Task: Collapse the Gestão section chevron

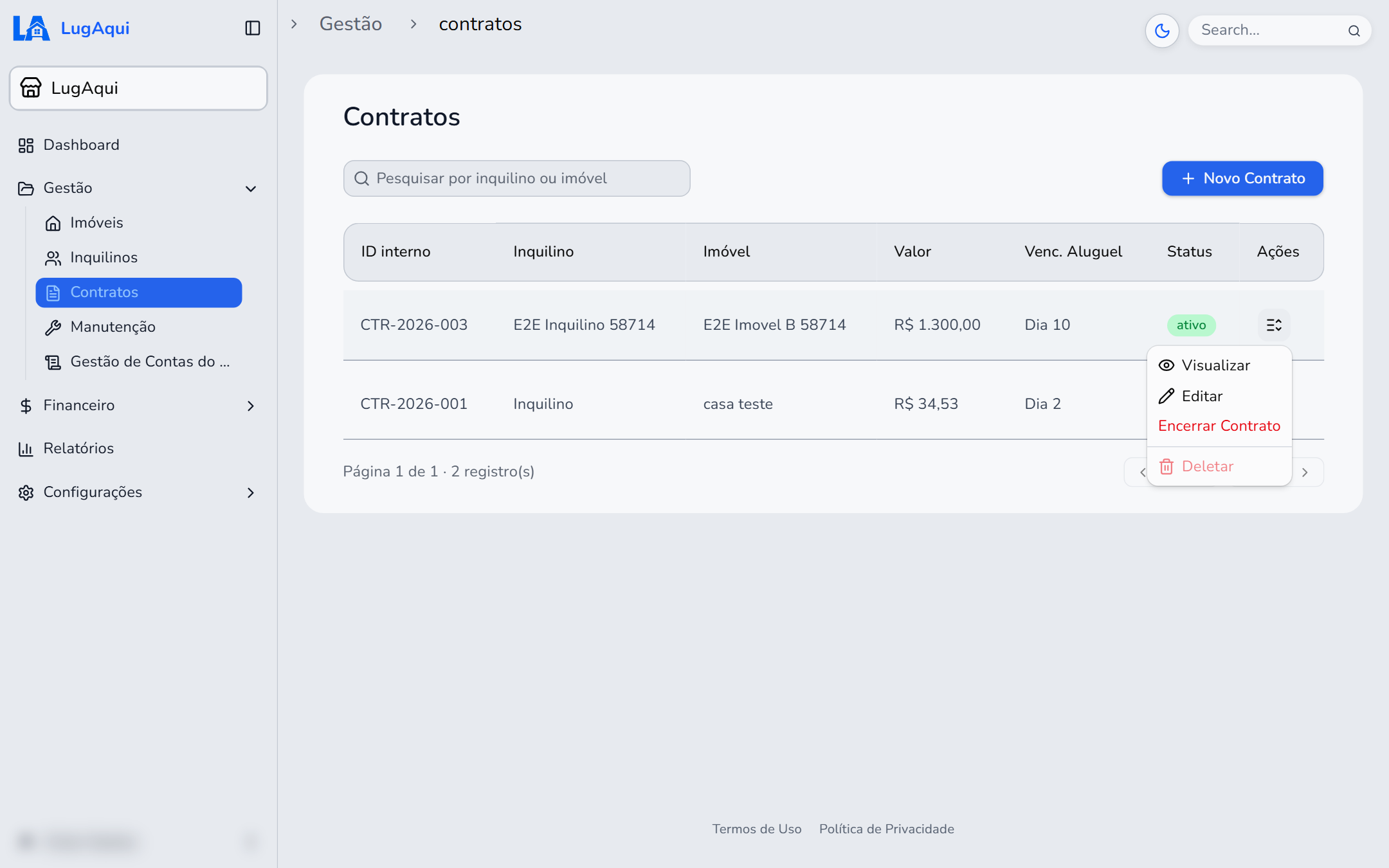Action: tap(251, 188)
